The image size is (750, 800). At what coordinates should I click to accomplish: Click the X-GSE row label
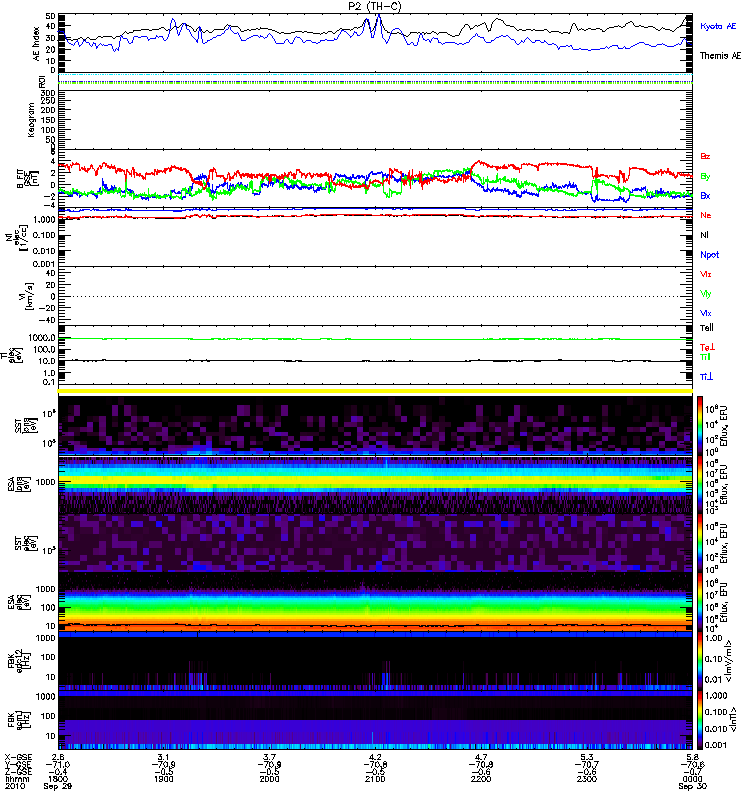[x=16, y=757]
